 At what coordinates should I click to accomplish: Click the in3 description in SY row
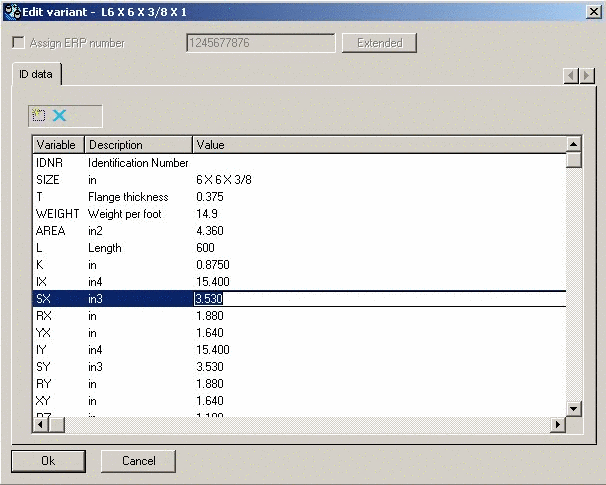95,367
